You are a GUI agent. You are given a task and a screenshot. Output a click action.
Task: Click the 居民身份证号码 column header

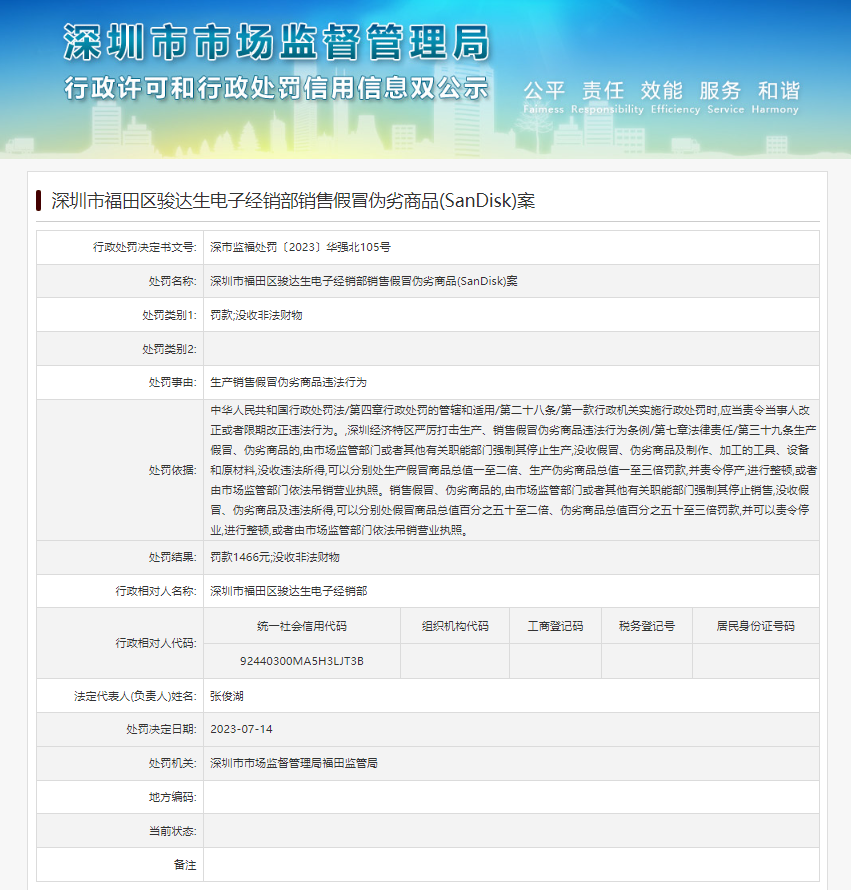[755, 626]
